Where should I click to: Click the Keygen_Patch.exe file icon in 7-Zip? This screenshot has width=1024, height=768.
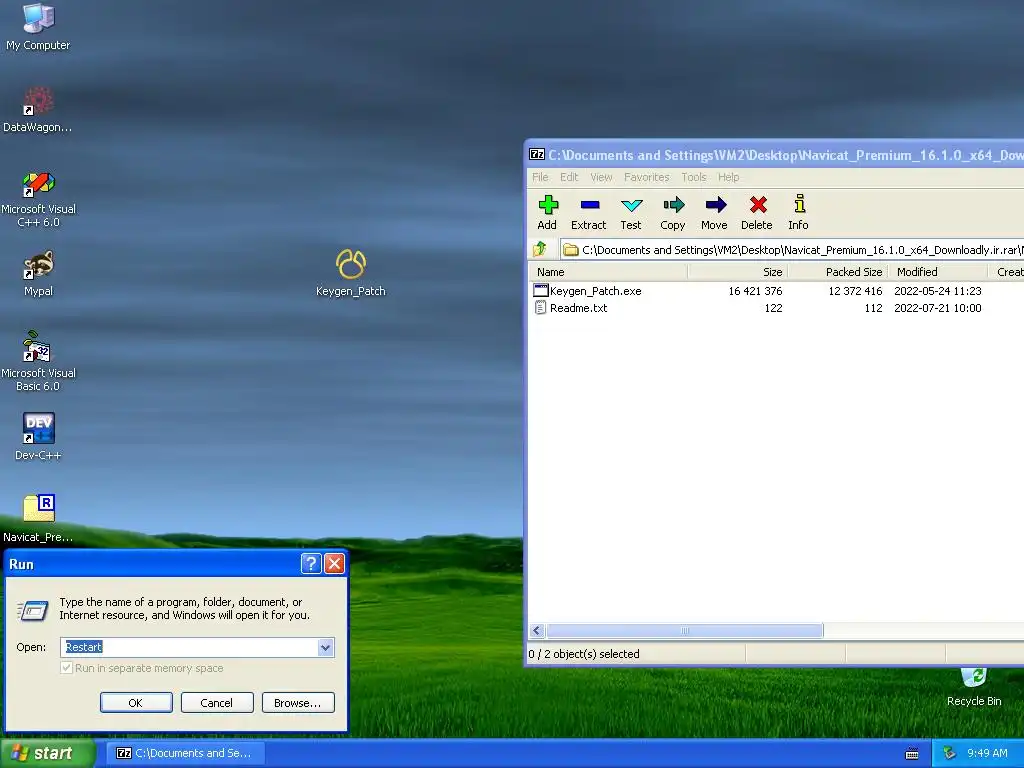click(x=541, y=291)
